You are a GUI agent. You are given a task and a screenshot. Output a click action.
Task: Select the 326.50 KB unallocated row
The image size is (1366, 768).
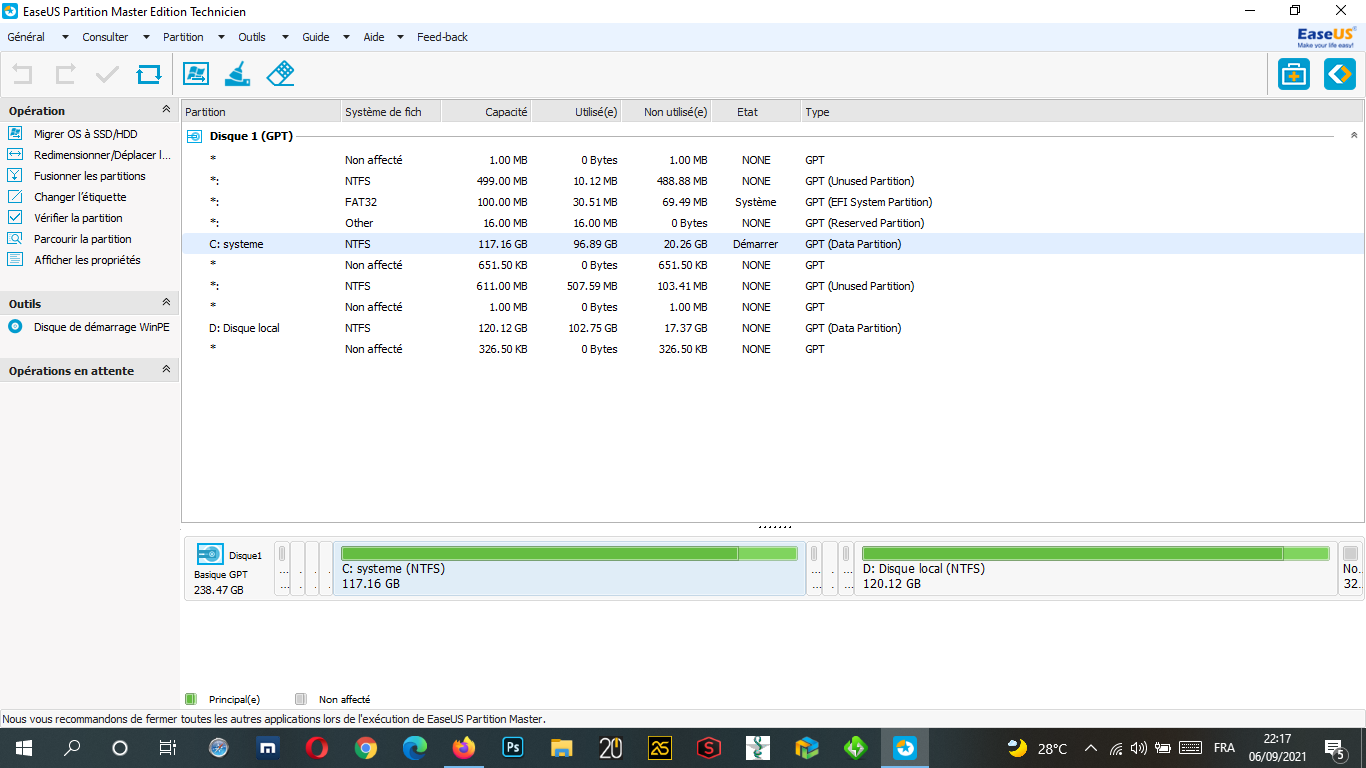773,349
